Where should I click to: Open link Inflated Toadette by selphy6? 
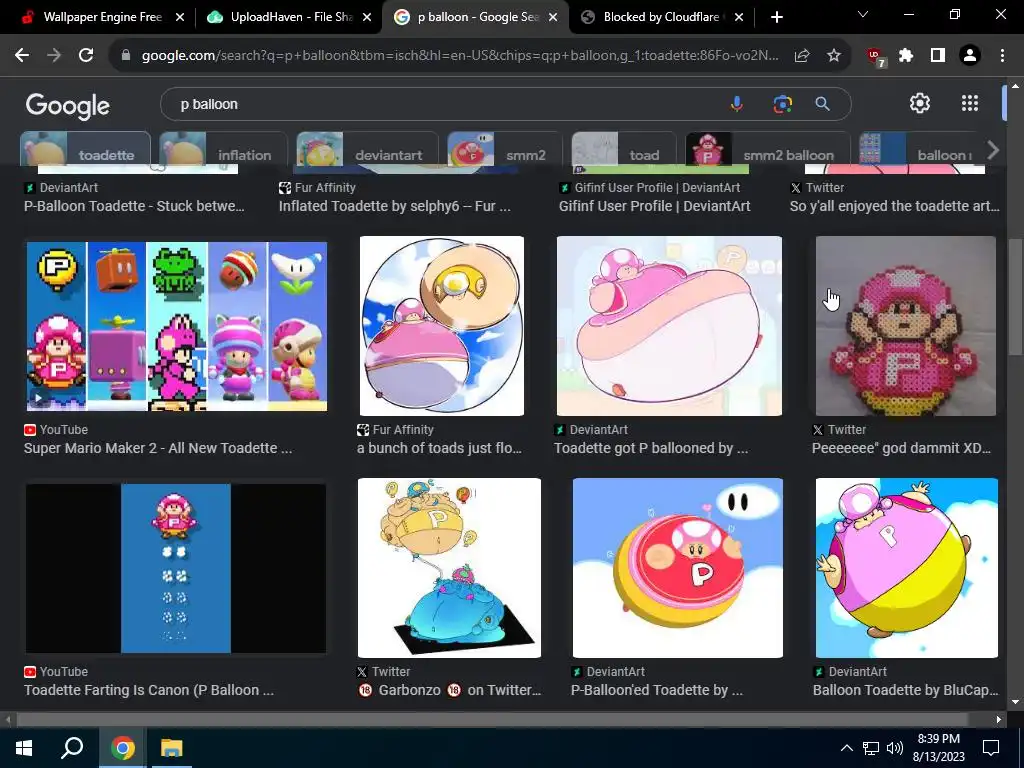394,206
